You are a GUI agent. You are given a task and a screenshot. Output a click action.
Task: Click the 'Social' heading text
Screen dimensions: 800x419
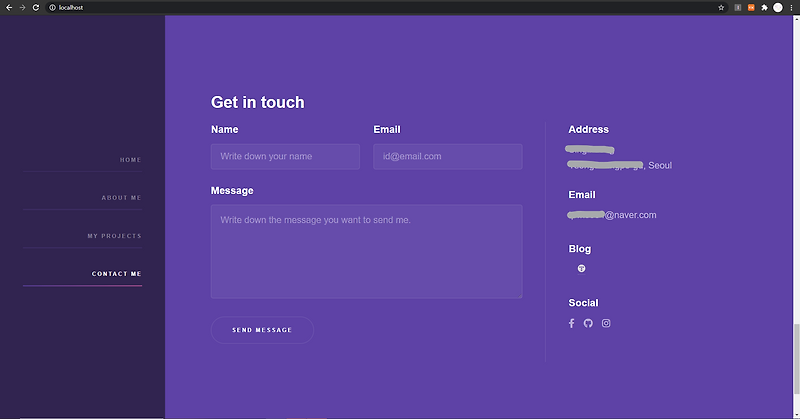(583, 303)
